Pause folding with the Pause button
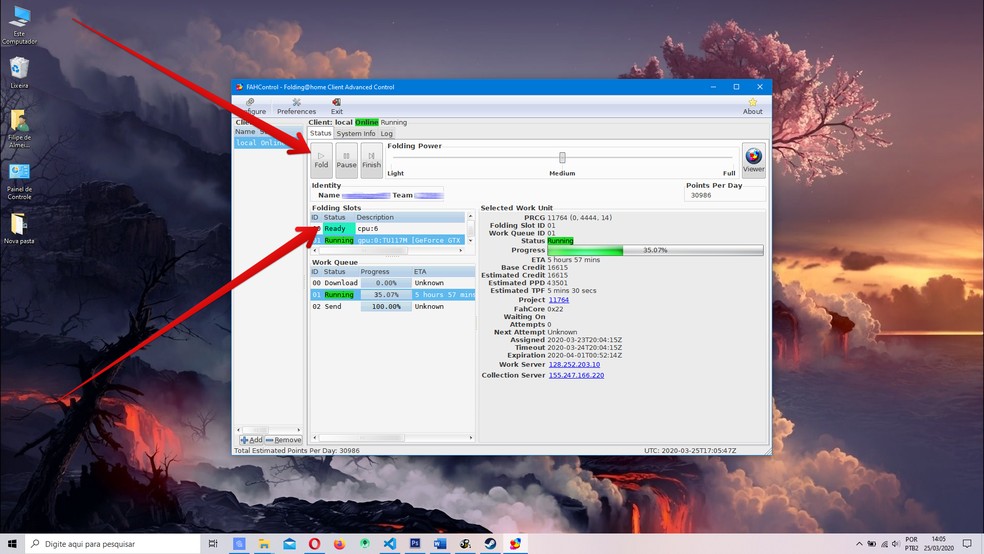Screen dimensions: 984x554 click(x=346, y=160)
